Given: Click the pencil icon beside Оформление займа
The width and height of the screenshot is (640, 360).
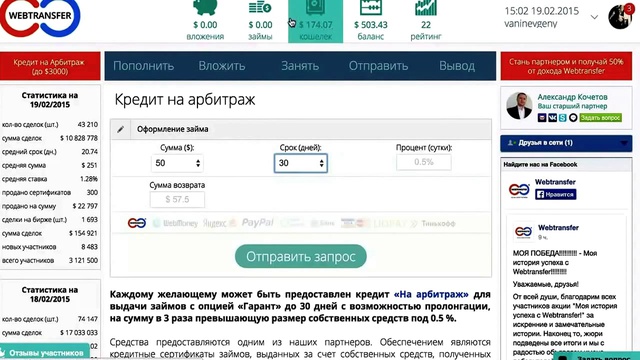Looking at the screenshot, I should click(120, 129).
